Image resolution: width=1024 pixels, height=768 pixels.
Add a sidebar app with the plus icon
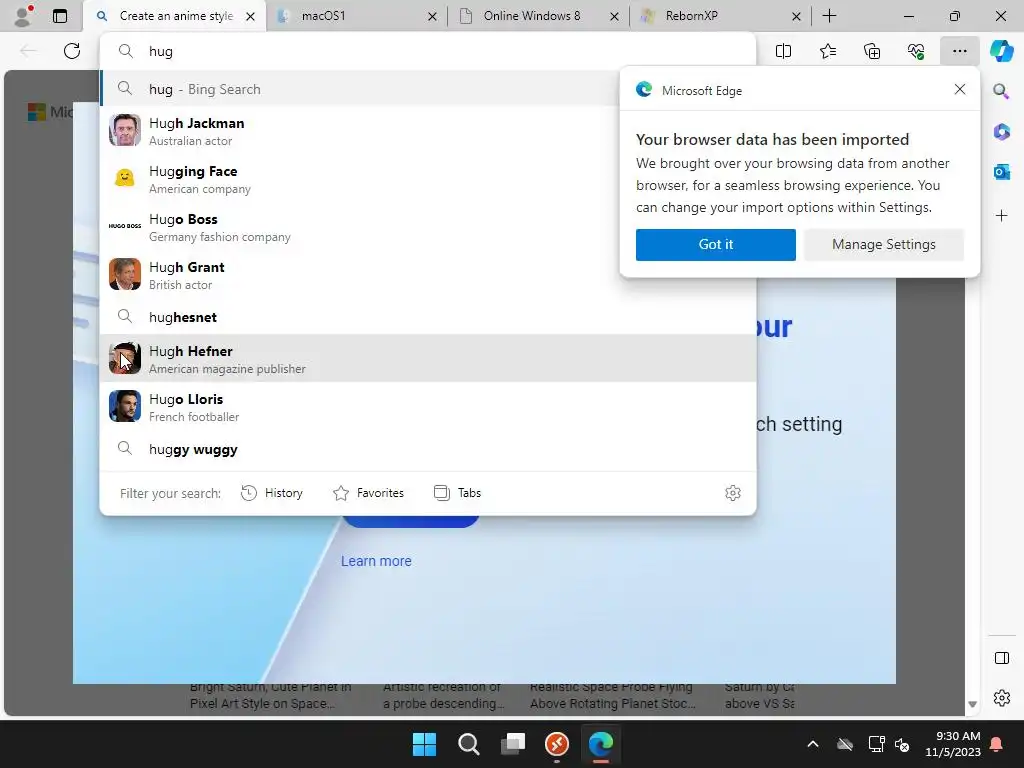[1001, 216]
